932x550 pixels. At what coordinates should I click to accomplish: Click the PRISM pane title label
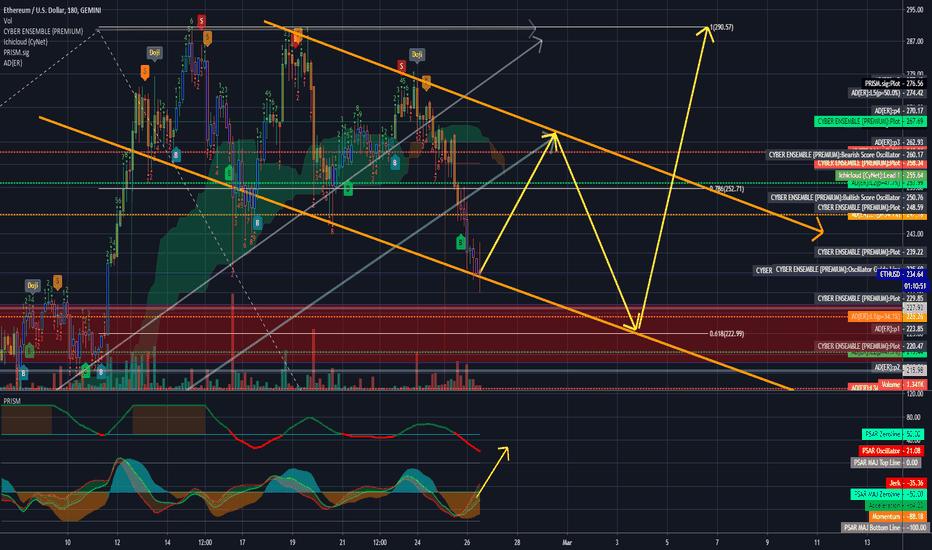12,401
